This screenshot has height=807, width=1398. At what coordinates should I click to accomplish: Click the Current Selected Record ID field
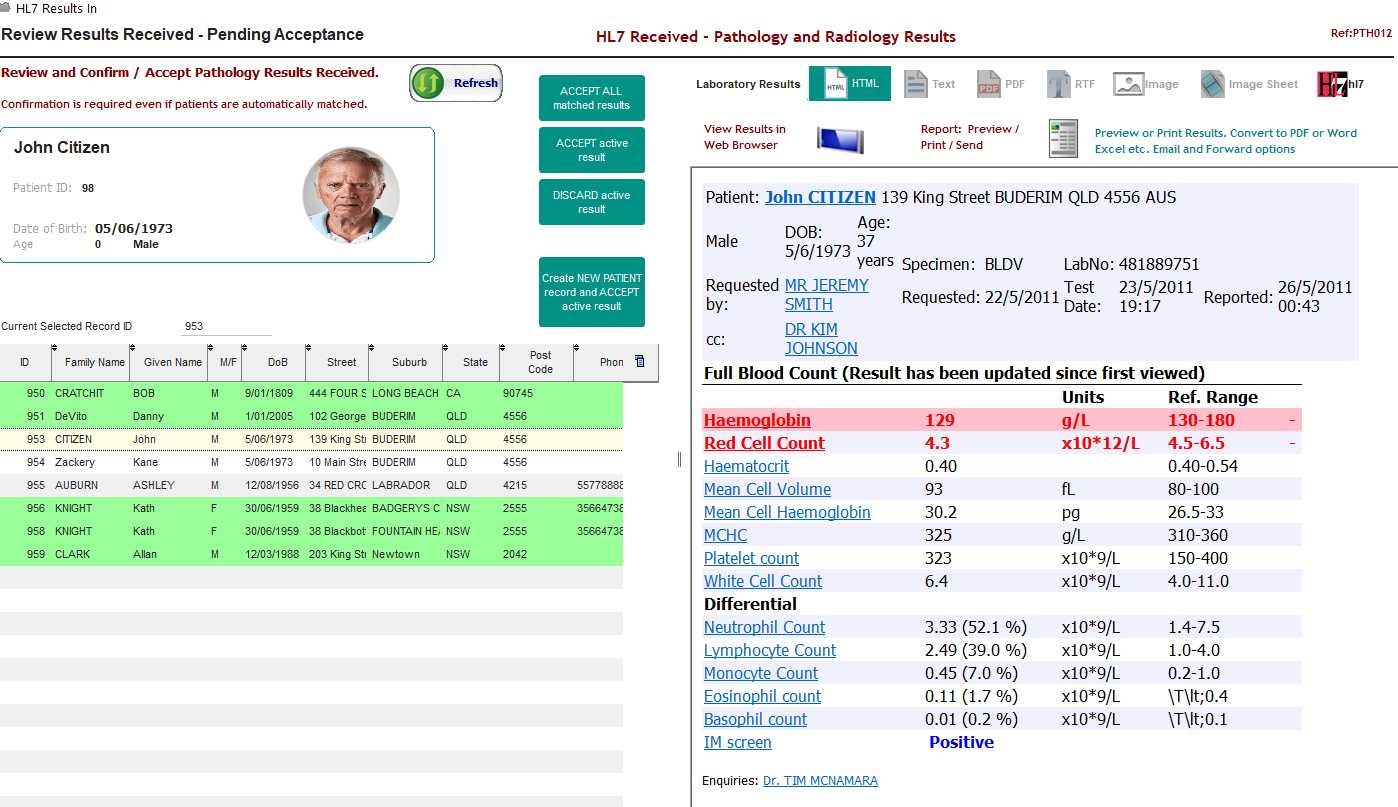227,326
